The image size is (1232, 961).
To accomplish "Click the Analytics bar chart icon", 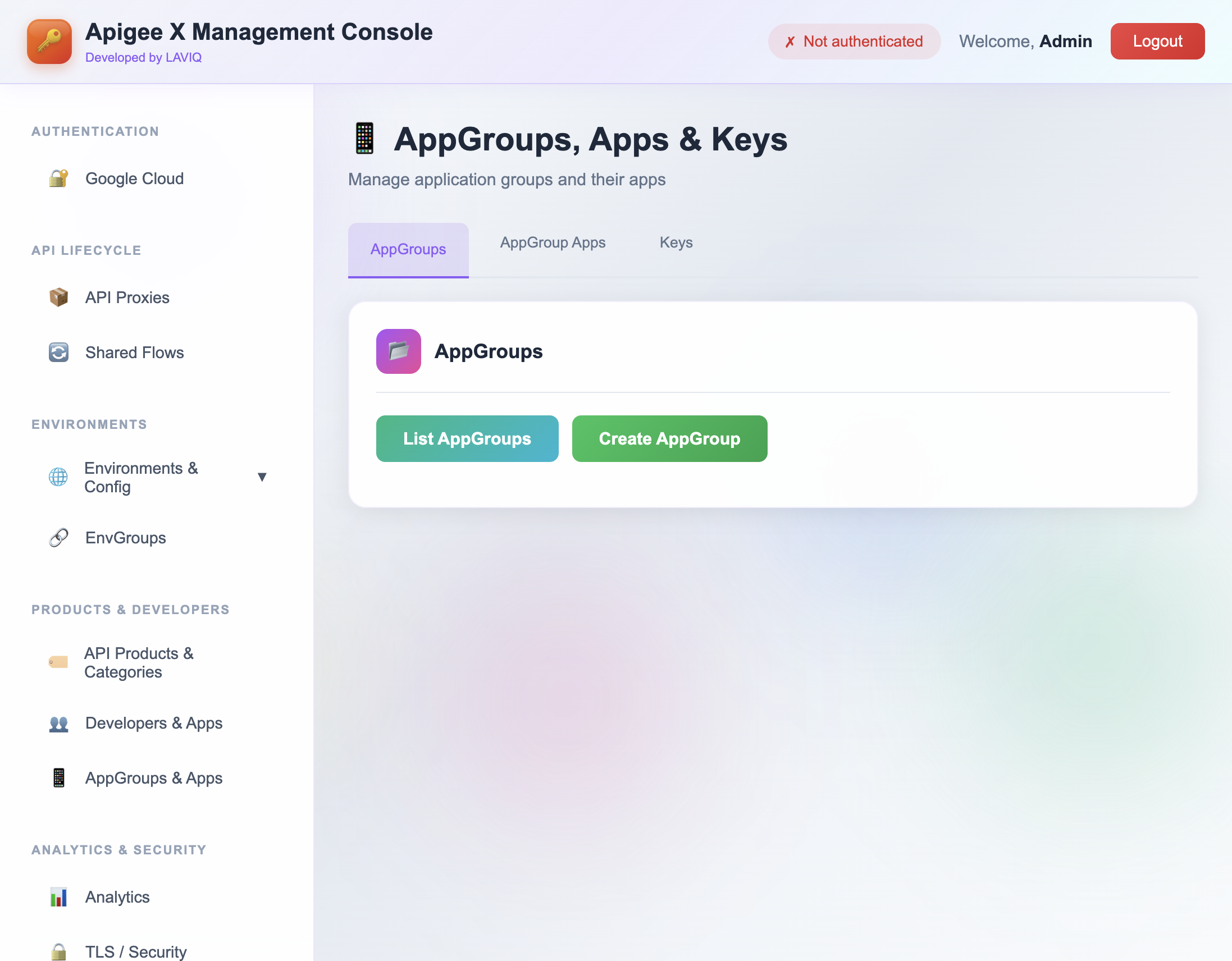I will click(58, 896).
